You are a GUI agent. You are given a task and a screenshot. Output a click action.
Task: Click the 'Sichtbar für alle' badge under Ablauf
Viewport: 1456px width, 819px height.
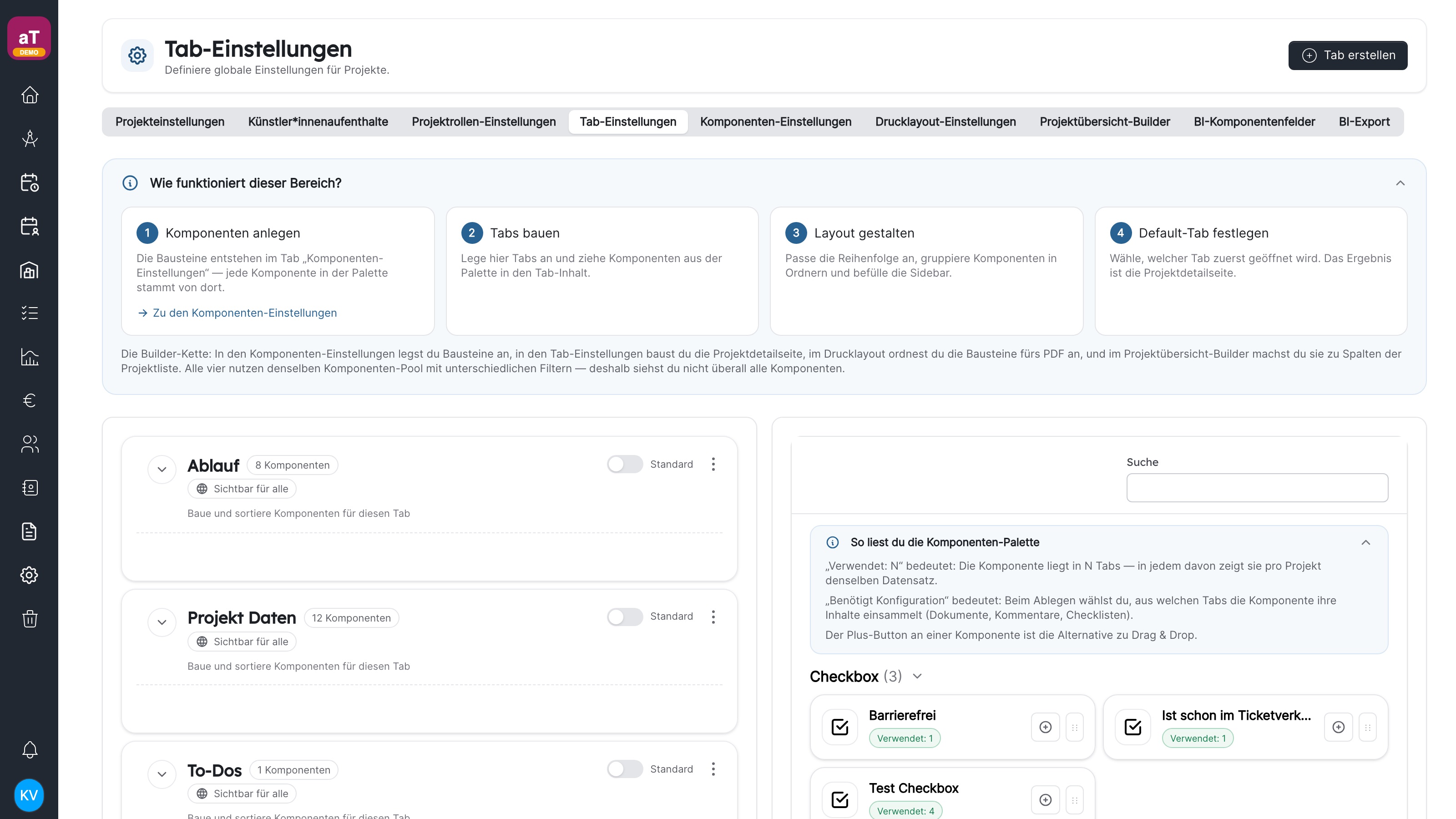[242, 489]
